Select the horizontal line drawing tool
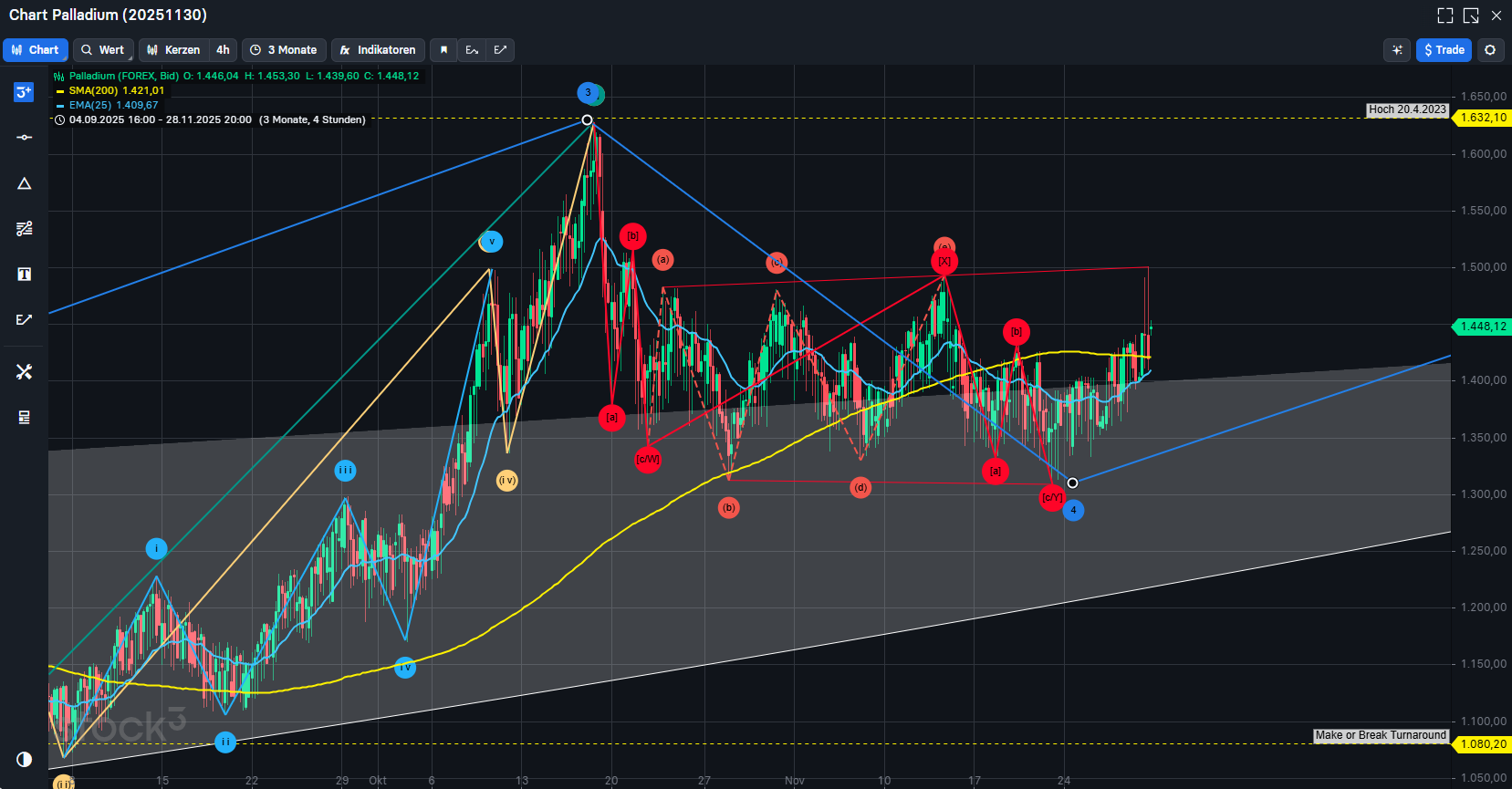1512x789 pixels. [24, 137]
